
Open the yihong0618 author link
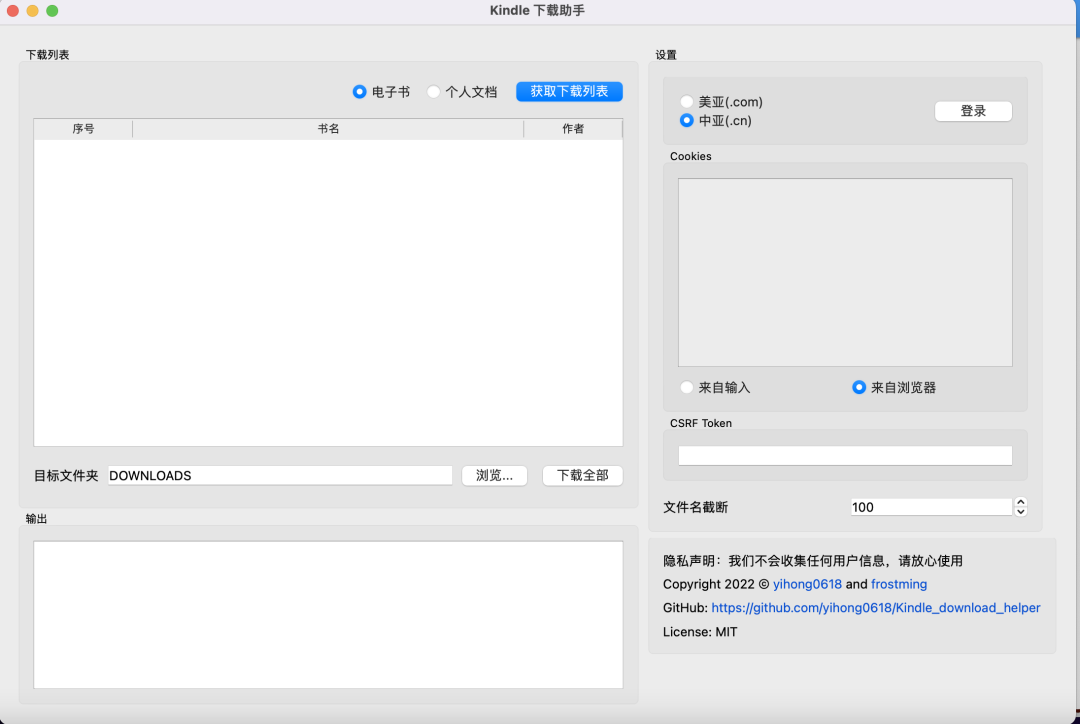807,584
